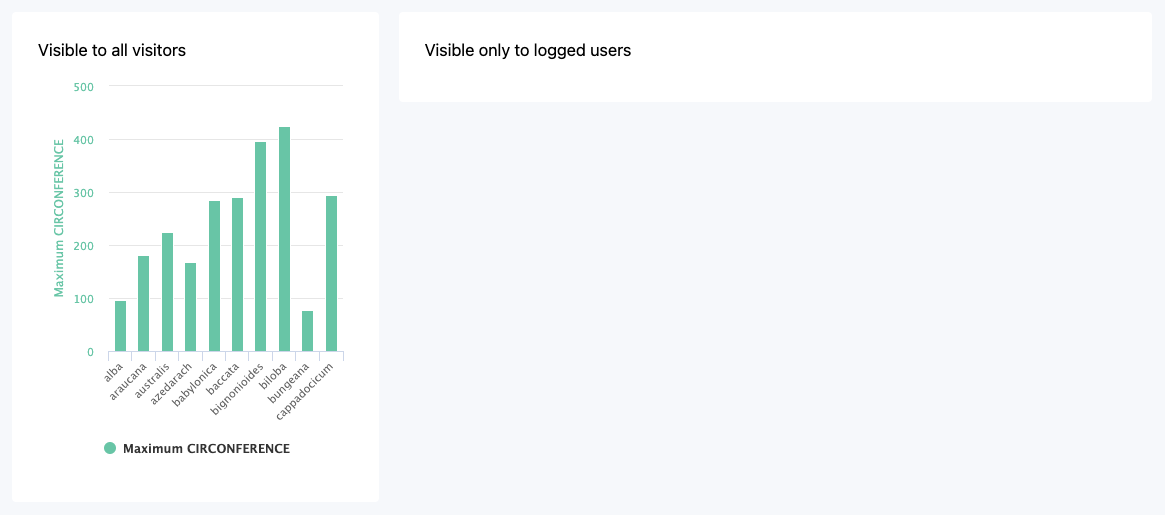The height and width of the screenshot is (515, 1165).
Task: Click the shortest bar, bungeana
Action: [x=307, y=332]
